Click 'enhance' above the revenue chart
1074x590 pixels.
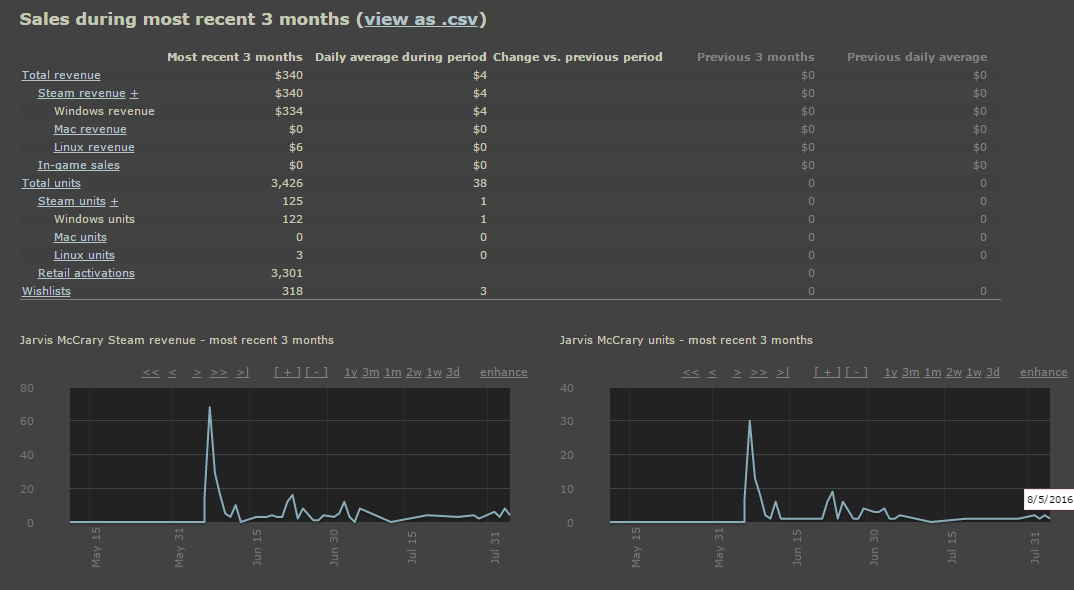(503, 372)
